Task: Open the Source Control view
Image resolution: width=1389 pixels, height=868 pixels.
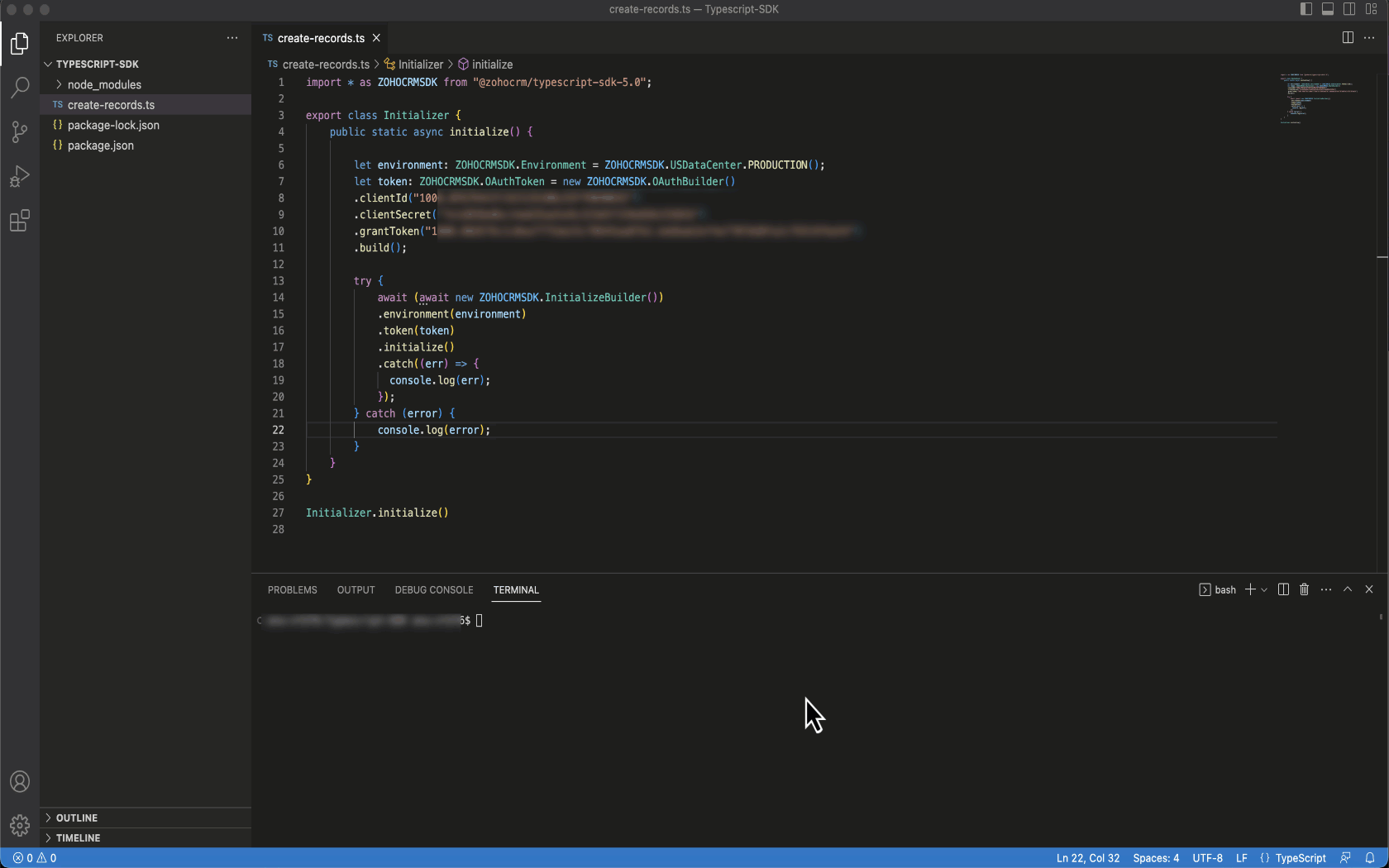Action: click(20, 131)
